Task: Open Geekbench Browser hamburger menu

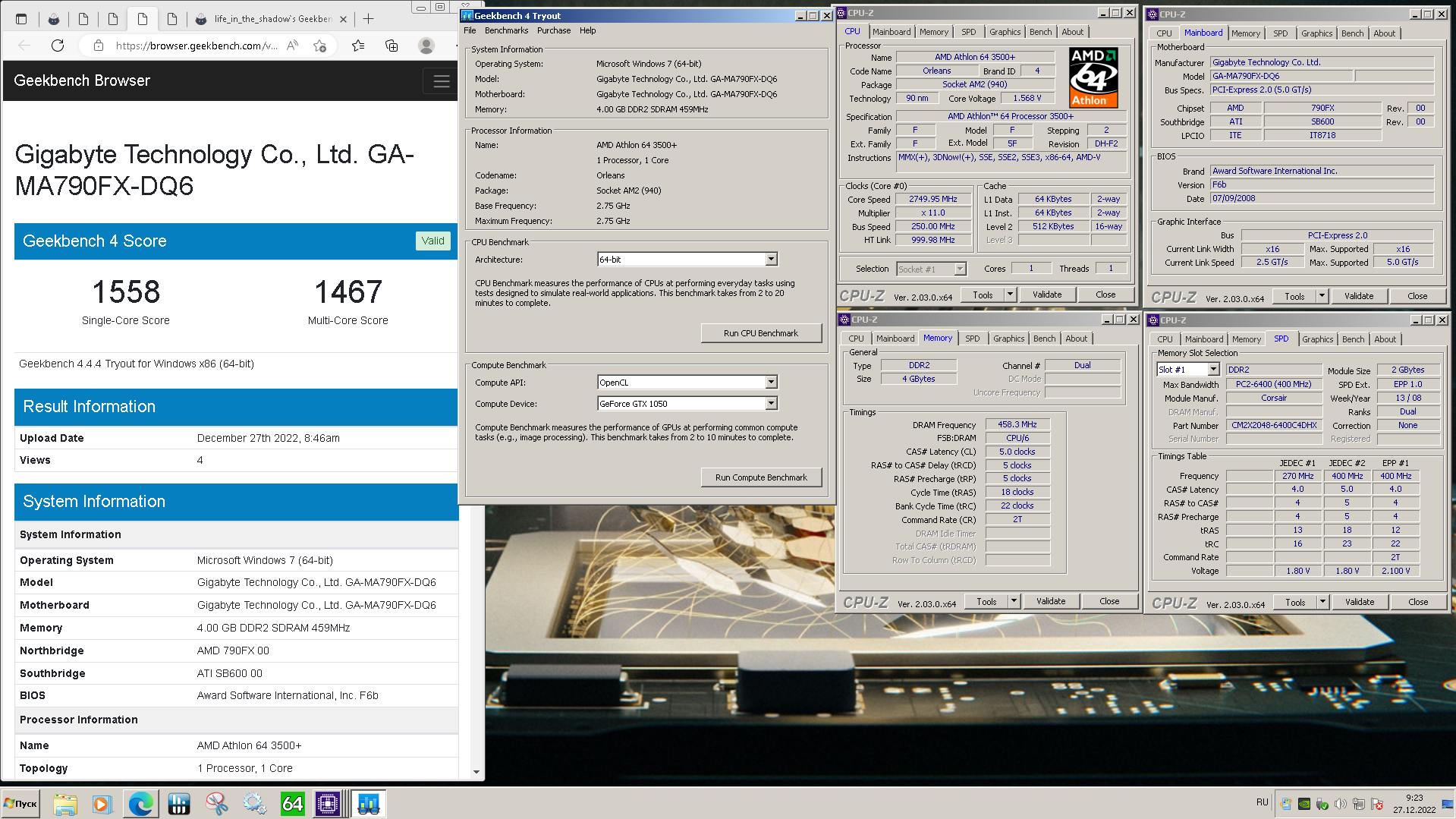Action: 442,81
